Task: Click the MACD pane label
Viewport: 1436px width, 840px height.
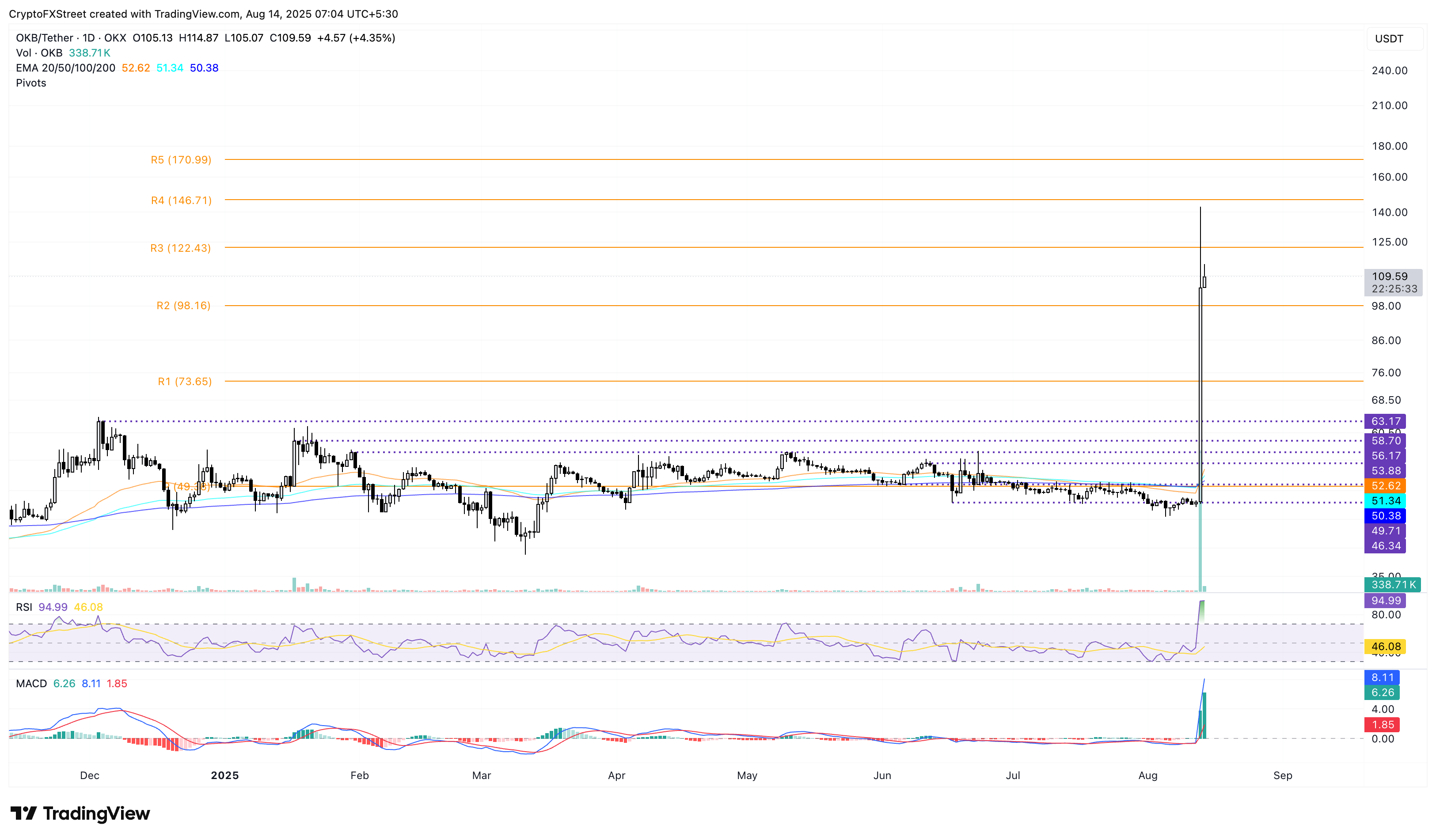Action: (x=31, y=683)
